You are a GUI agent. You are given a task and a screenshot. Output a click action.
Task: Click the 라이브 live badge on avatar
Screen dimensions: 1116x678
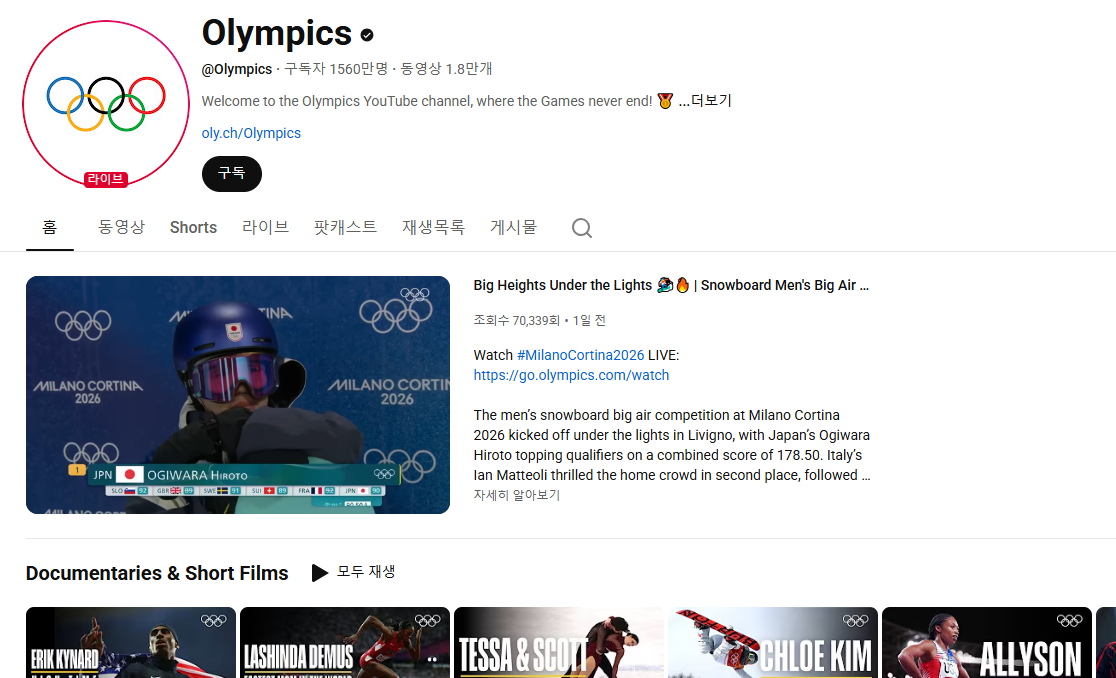[105, 179]
